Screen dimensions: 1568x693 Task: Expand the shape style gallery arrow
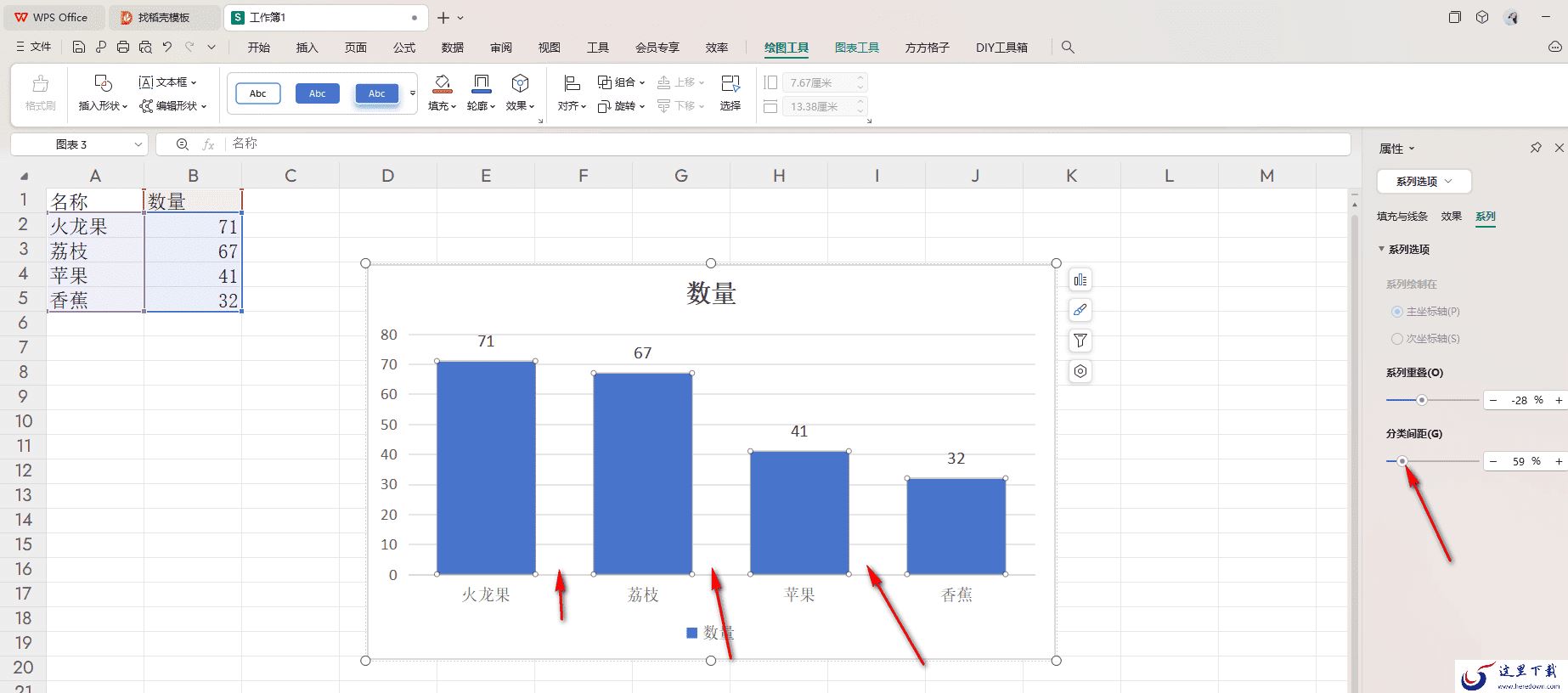point(413,93)
